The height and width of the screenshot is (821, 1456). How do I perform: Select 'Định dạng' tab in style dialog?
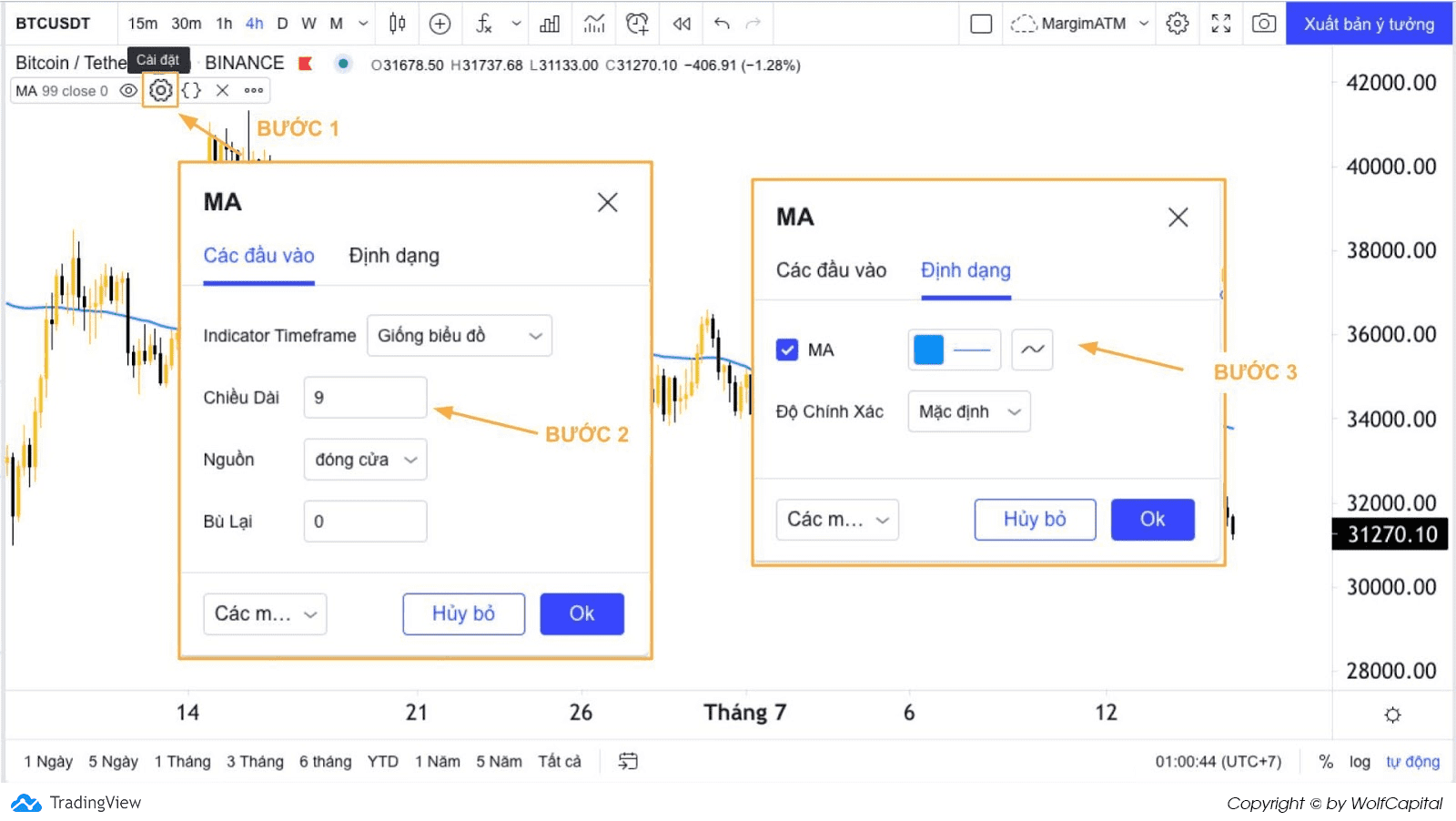tap(966, 270)
